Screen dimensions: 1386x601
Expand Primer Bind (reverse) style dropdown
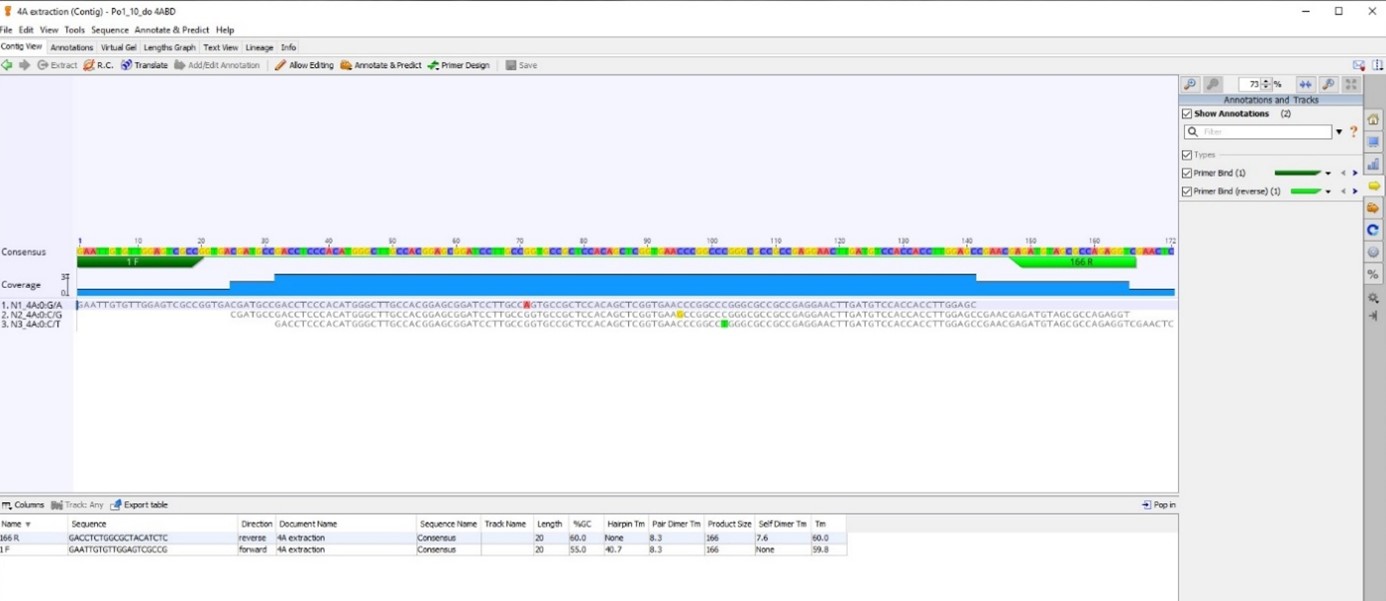click(1328, 191)
